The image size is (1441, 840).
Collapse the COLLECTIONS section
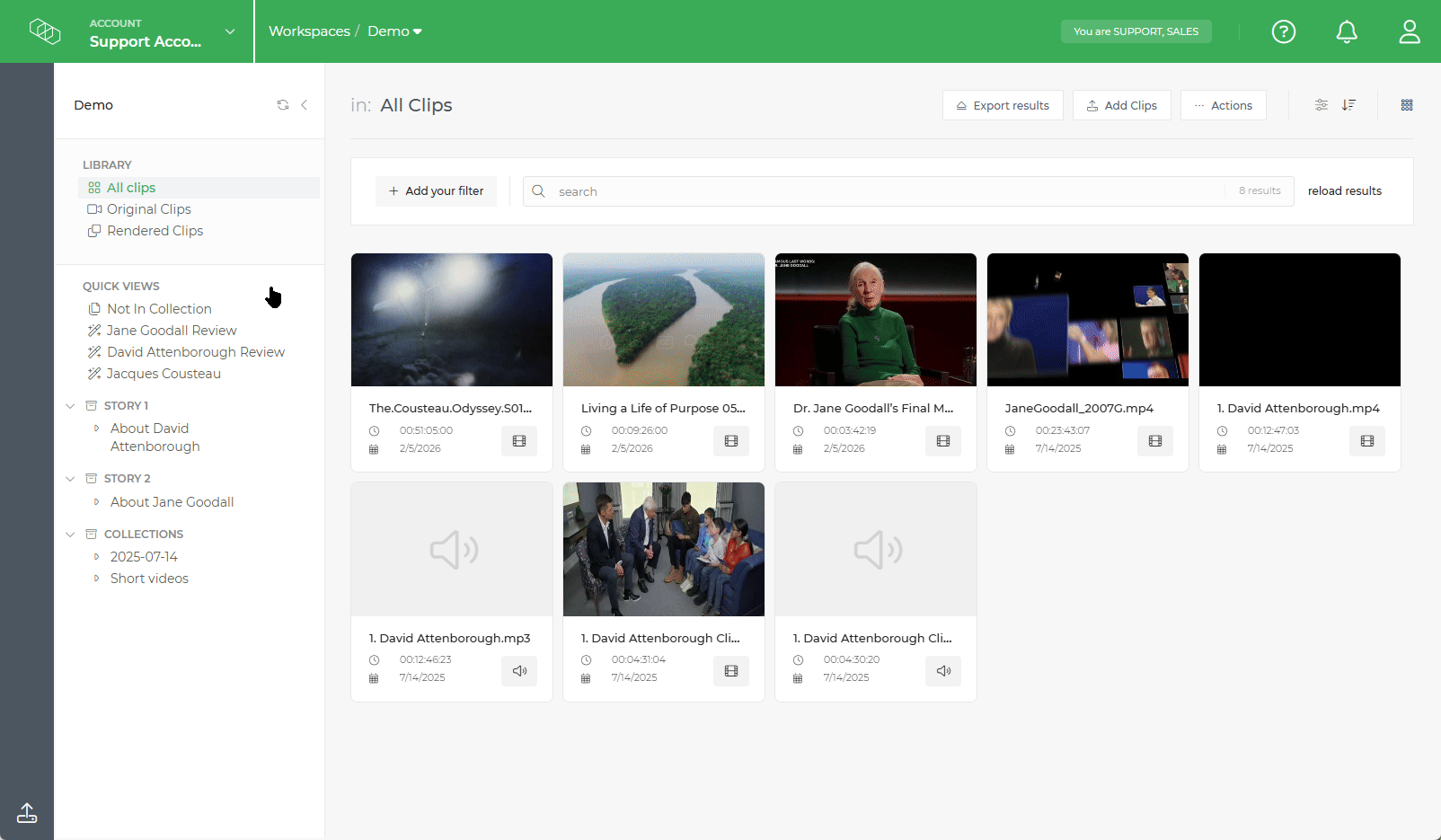[70, 534]
